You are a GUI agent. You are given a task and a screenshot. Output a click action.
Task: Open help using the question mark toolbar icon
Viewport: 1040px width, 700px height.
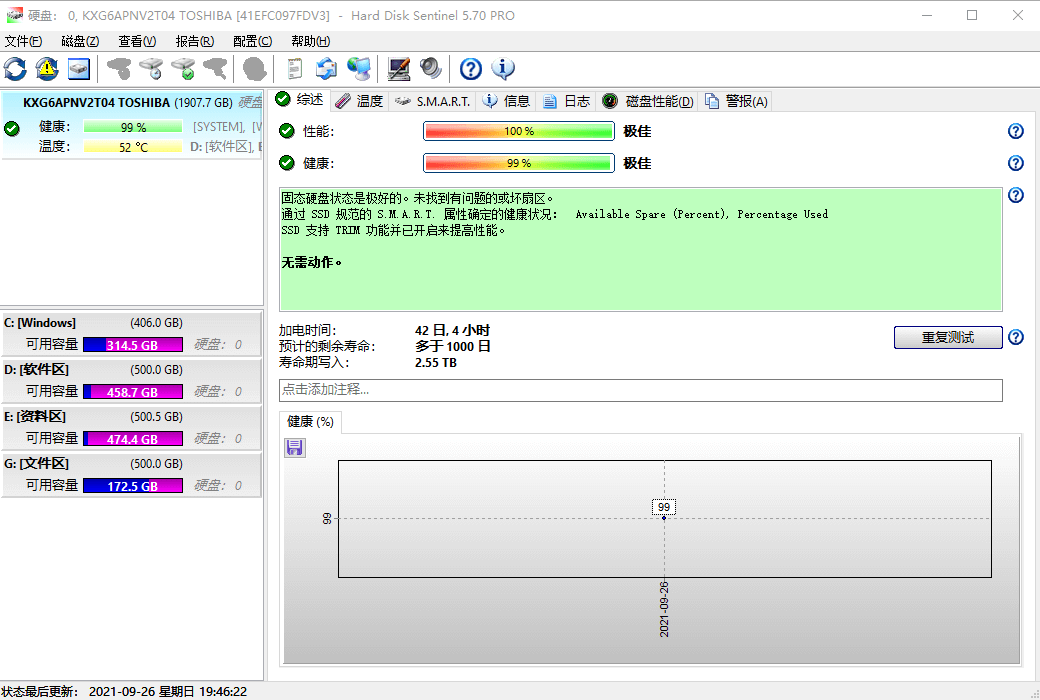(470, 68)
